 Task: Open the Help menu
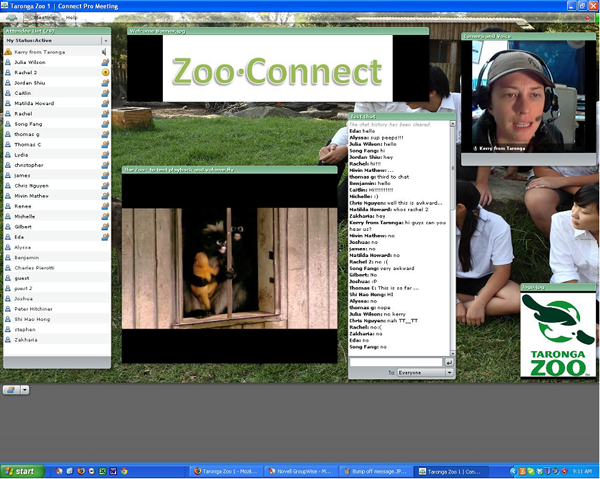click(x=72, y=18)
